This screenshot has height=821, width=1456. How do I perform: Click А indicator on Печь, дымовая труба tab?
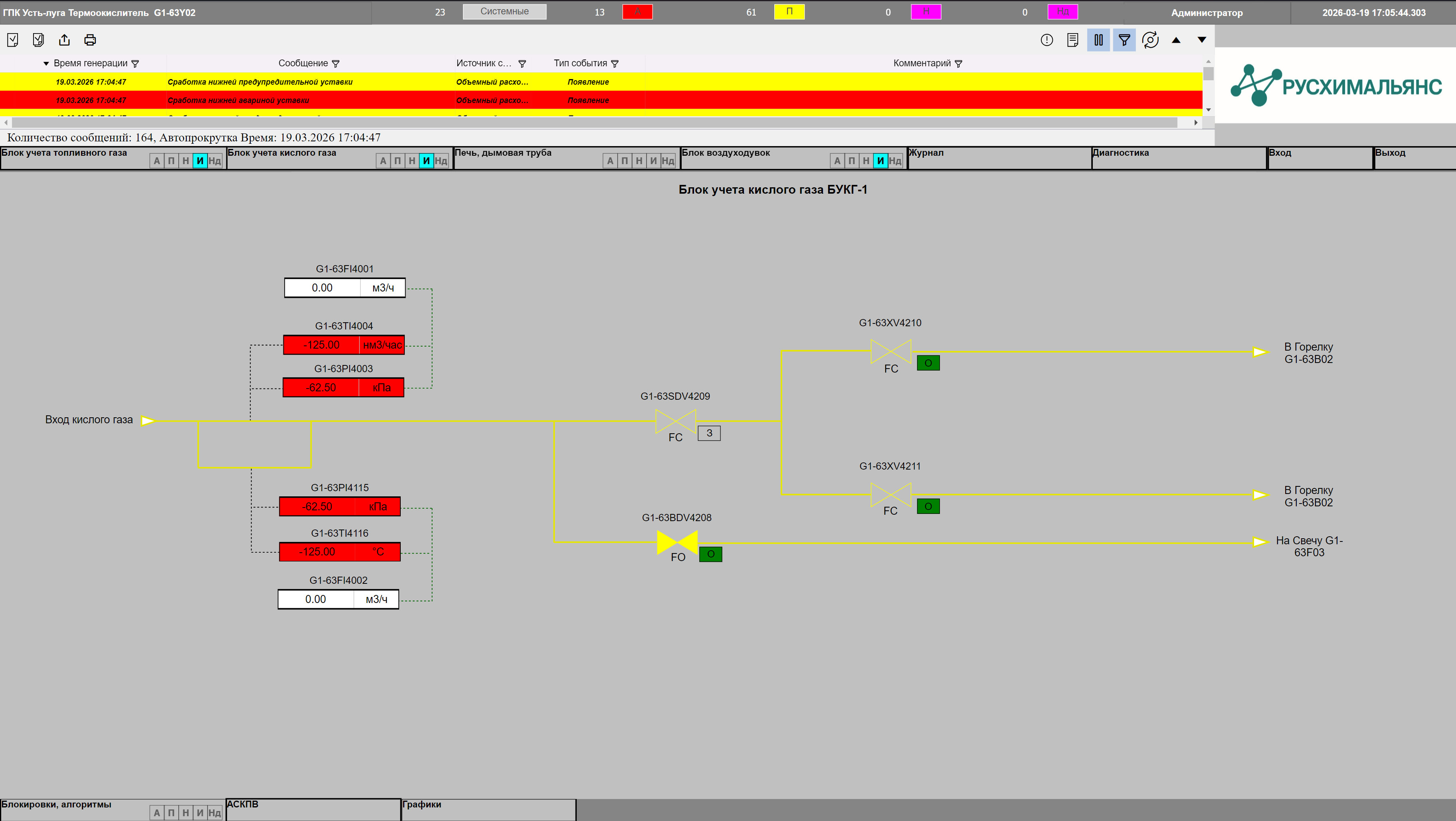point(610,161)
